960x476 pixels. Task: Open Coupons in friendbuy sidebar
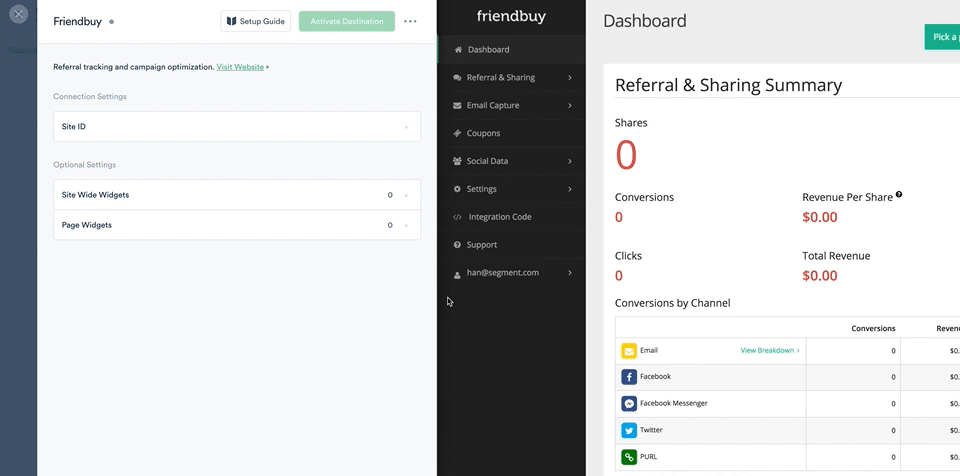(x=511, y=133)
